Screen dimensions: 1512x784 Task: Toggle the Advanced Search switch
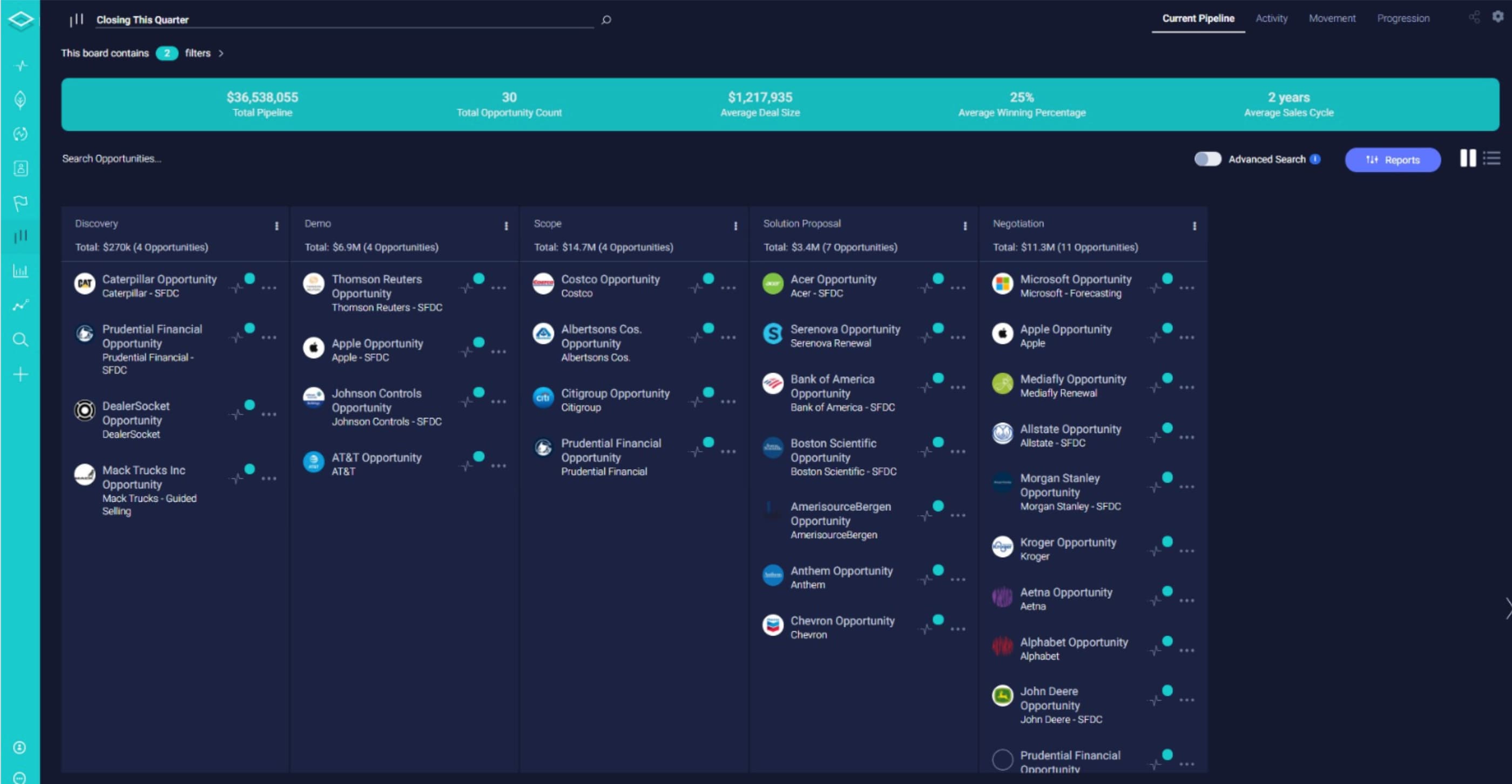(x=1207, y=159)
